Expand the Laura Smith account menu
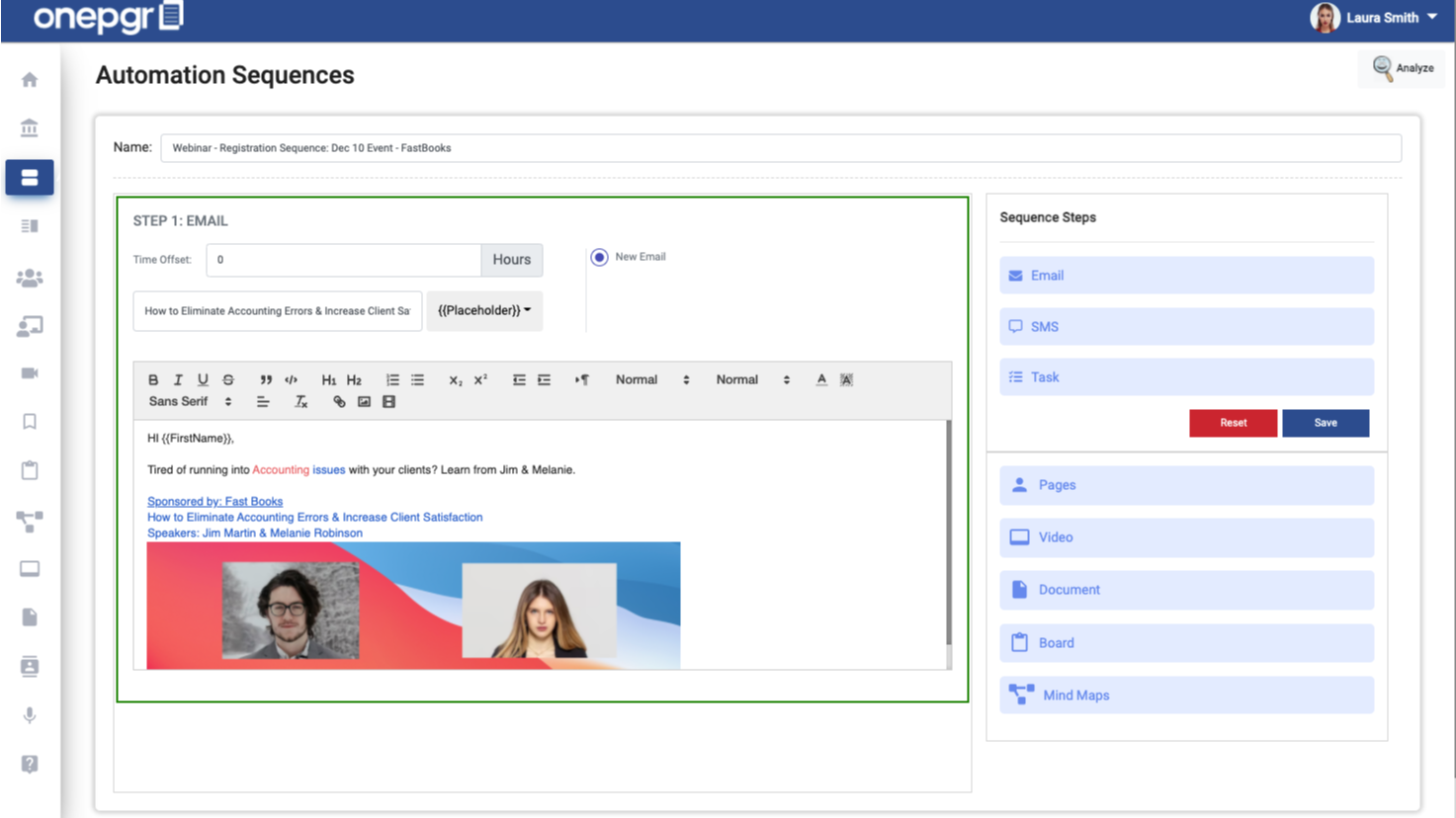Screen dimensions: 1456x818 point(1381,17)
